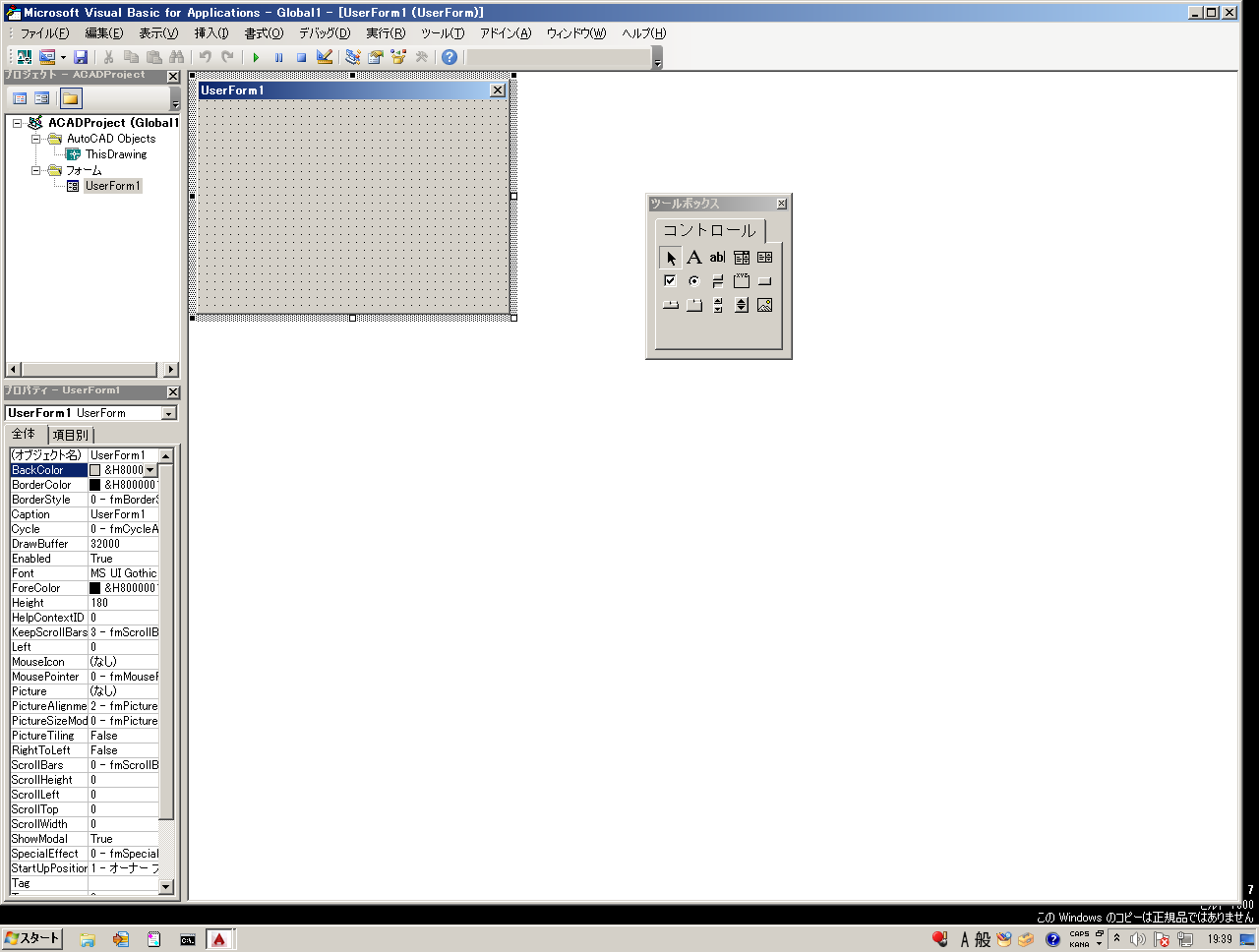
Task: Click the Toolbox hammer-wrench toolbar icon
Action: [x=421, y=57]
